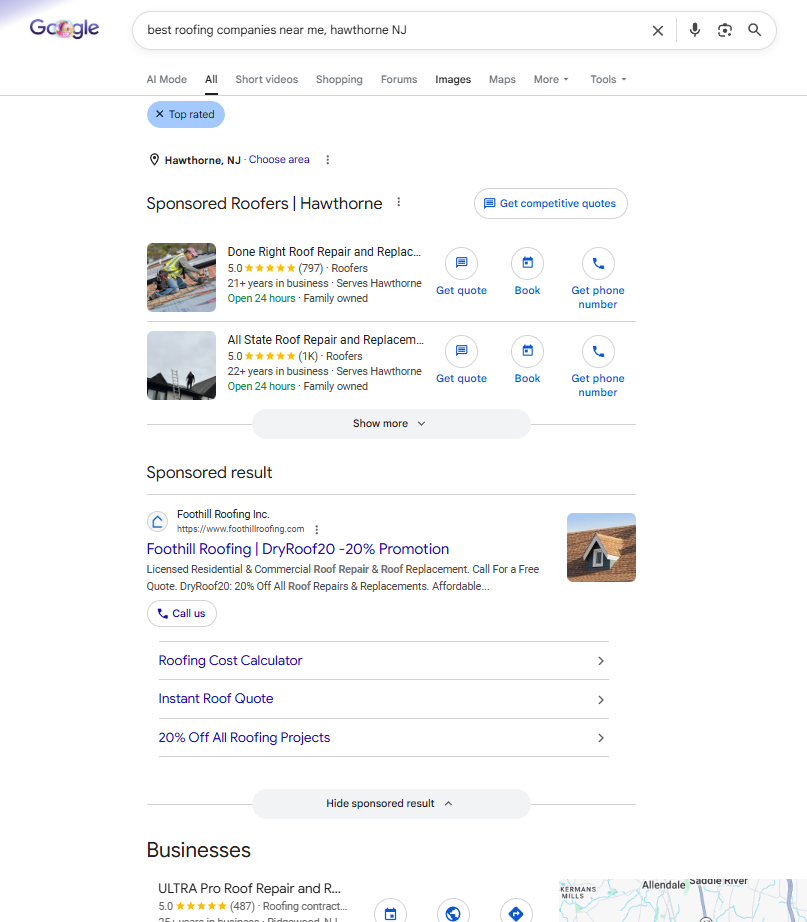Image resolution: width=807 pixels, height=922 pixels.
Task: Open ULTRA Pro Roof website globe icon
Action: pyautogui.click(x=453, y=913)
